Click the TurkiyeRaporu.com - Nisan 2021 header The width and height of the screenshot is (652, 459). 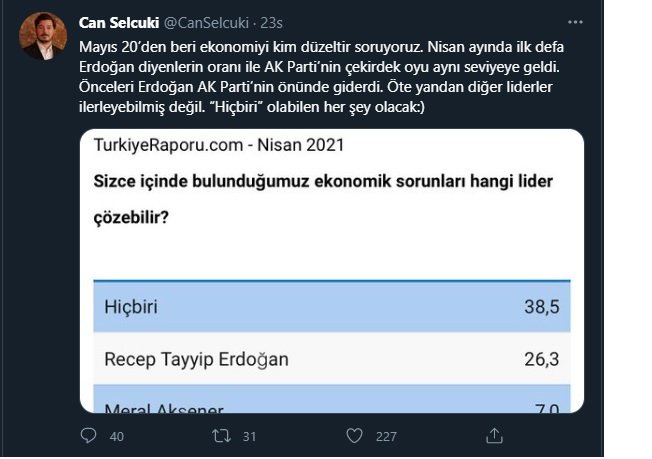coord(219,145)
